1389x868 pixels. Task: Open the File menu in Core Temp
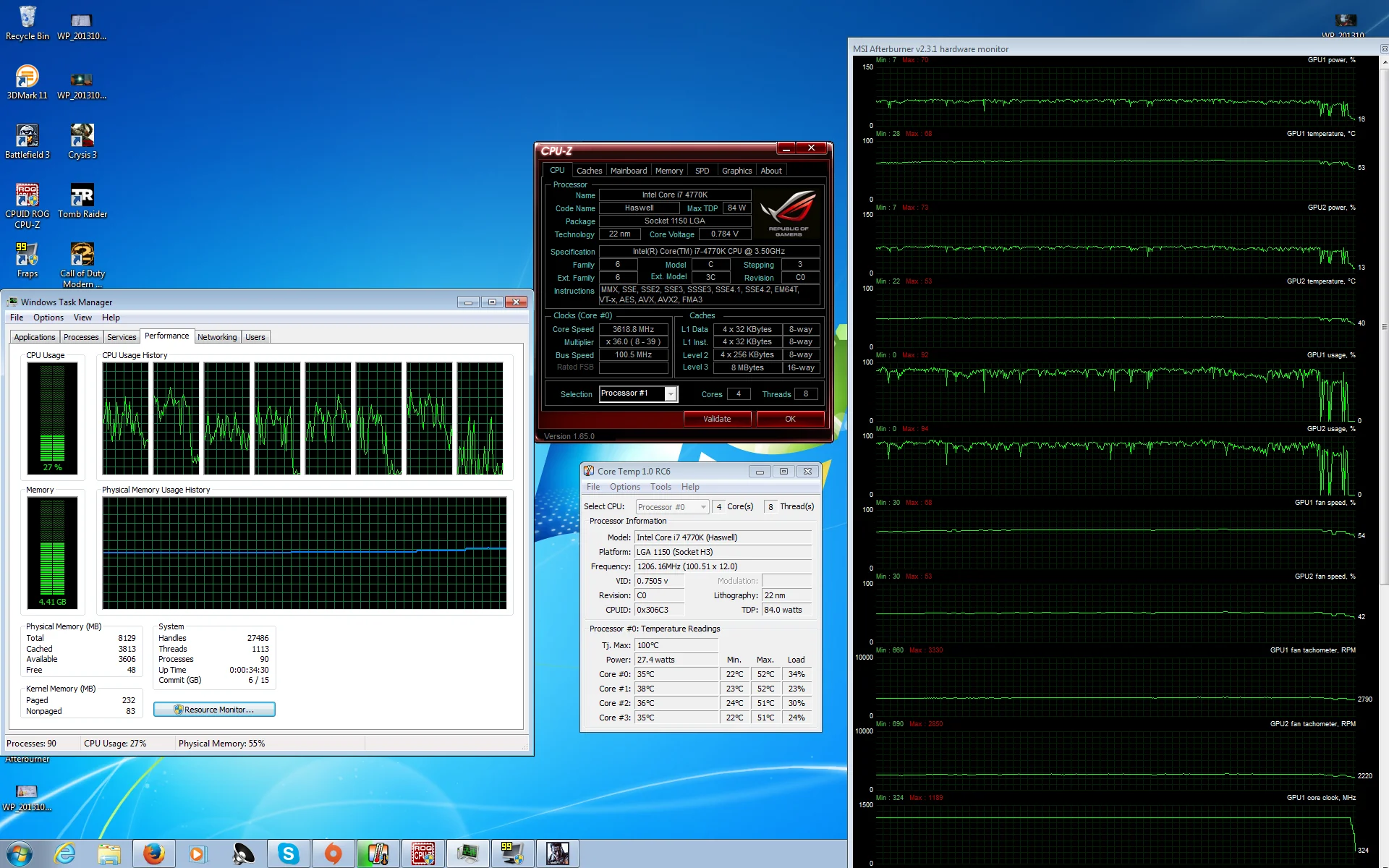(593, 487)
